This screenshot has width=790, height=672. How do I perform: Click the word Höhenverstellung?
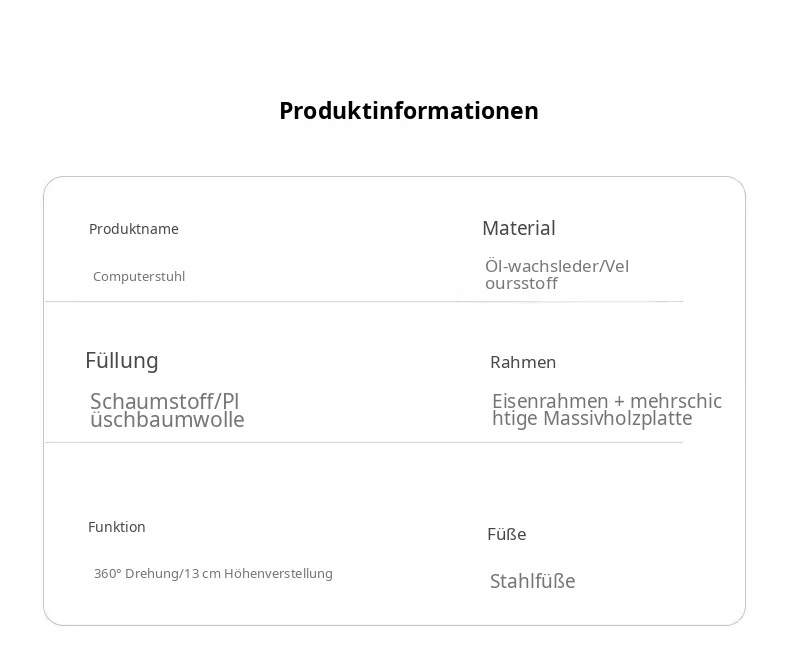tap(278, 574)
